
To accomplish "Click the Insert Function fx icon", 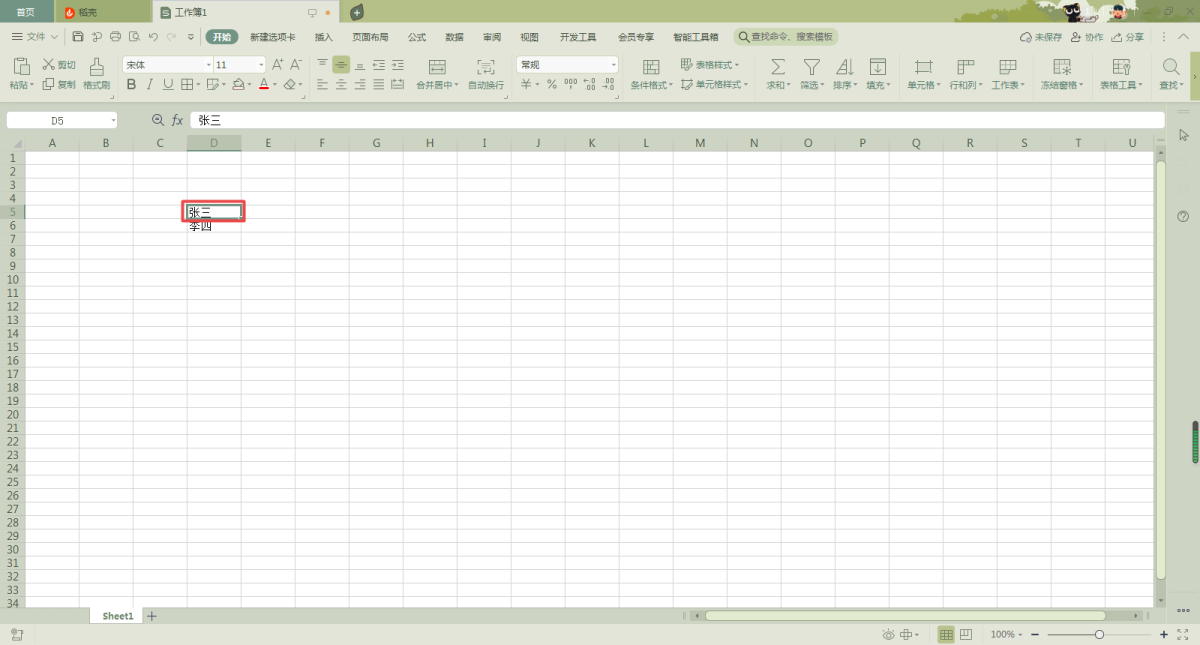I will pyautogui.click(x=177, y=120).
